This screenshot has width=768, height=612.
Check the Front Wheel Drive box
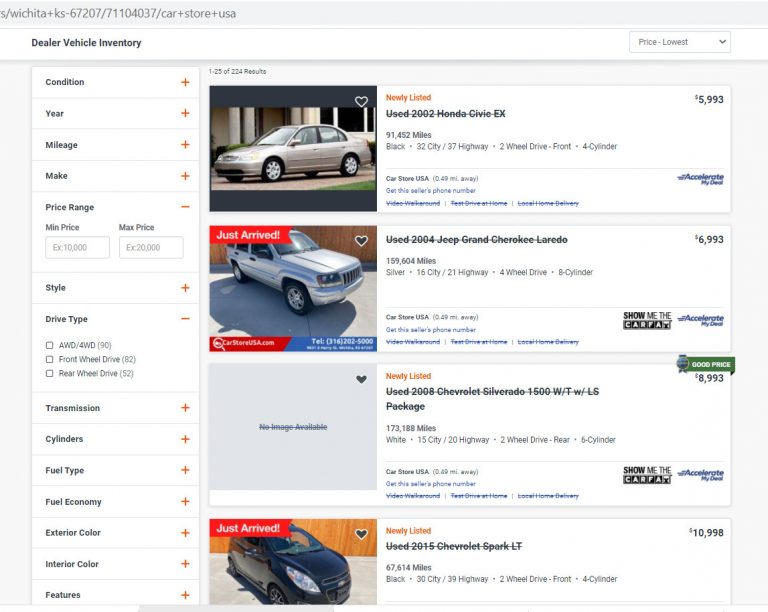pyautogui.click(x=49, y=359)
